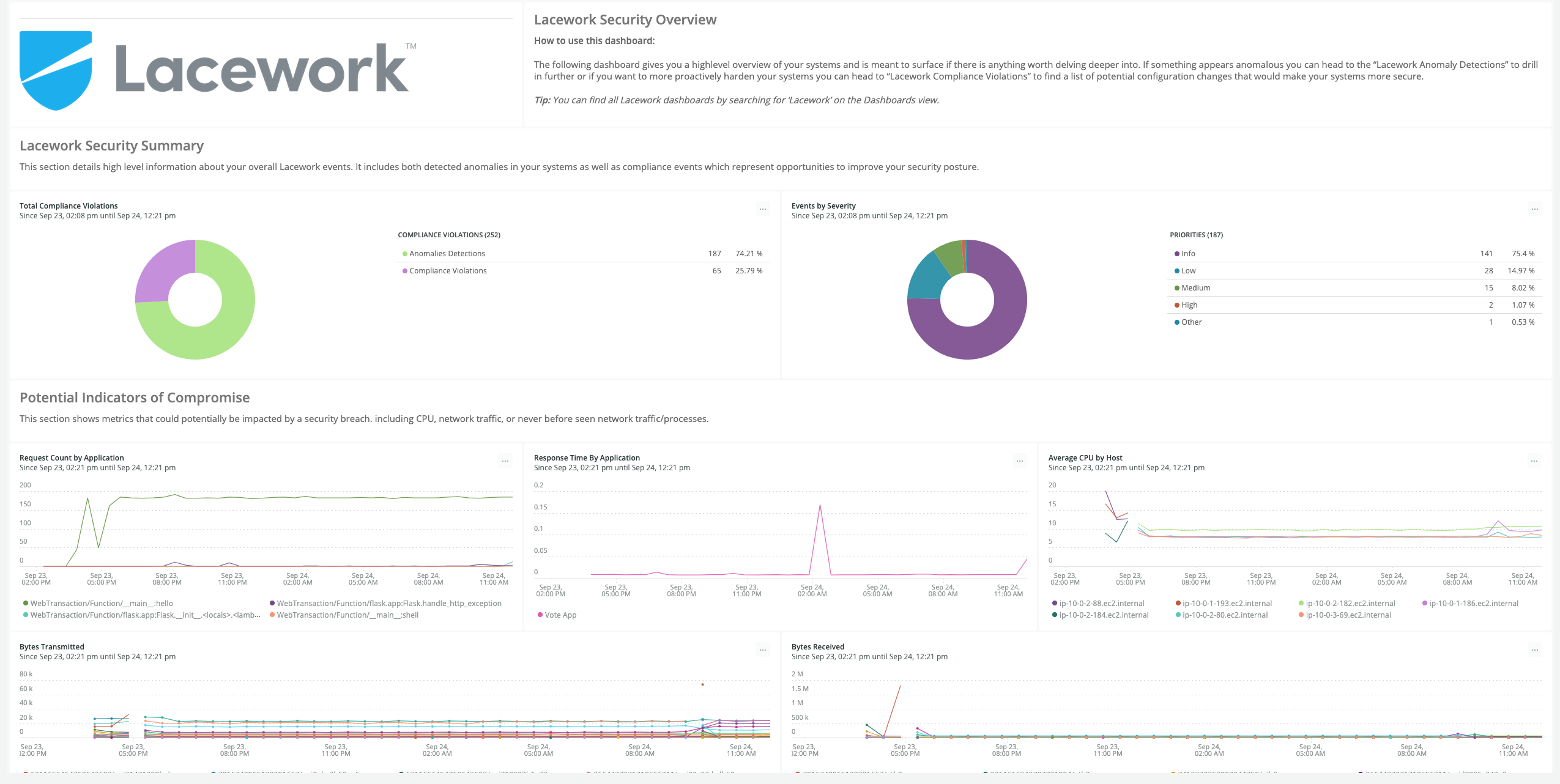Open Response Time By Application options menu
This screenshot has width=1560, height=784.
(1019, 461)
